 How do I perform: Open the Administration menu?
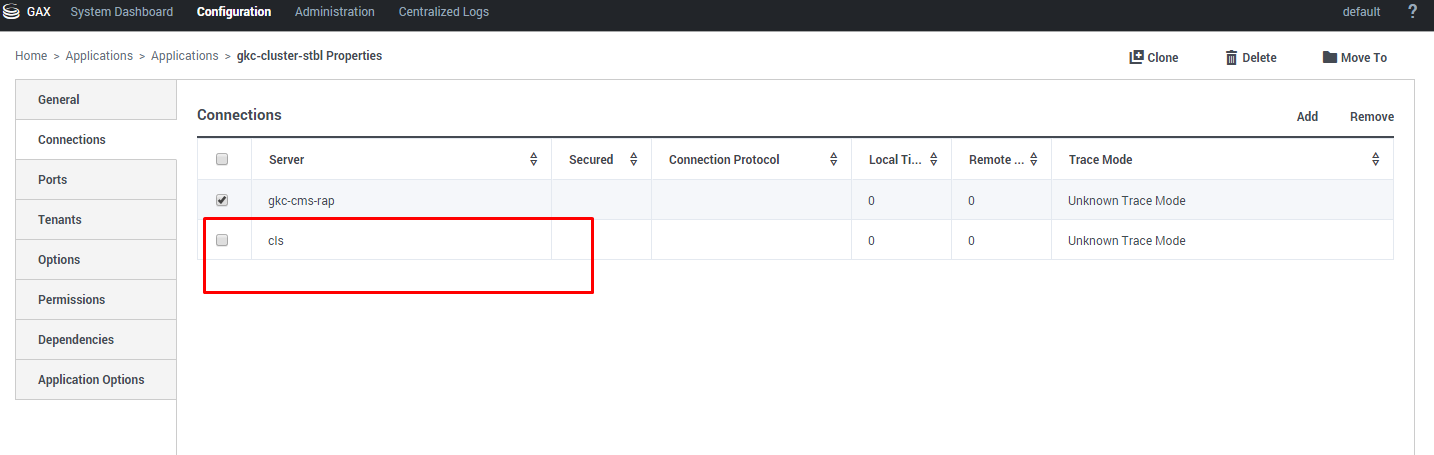click(x=334, y=12)
